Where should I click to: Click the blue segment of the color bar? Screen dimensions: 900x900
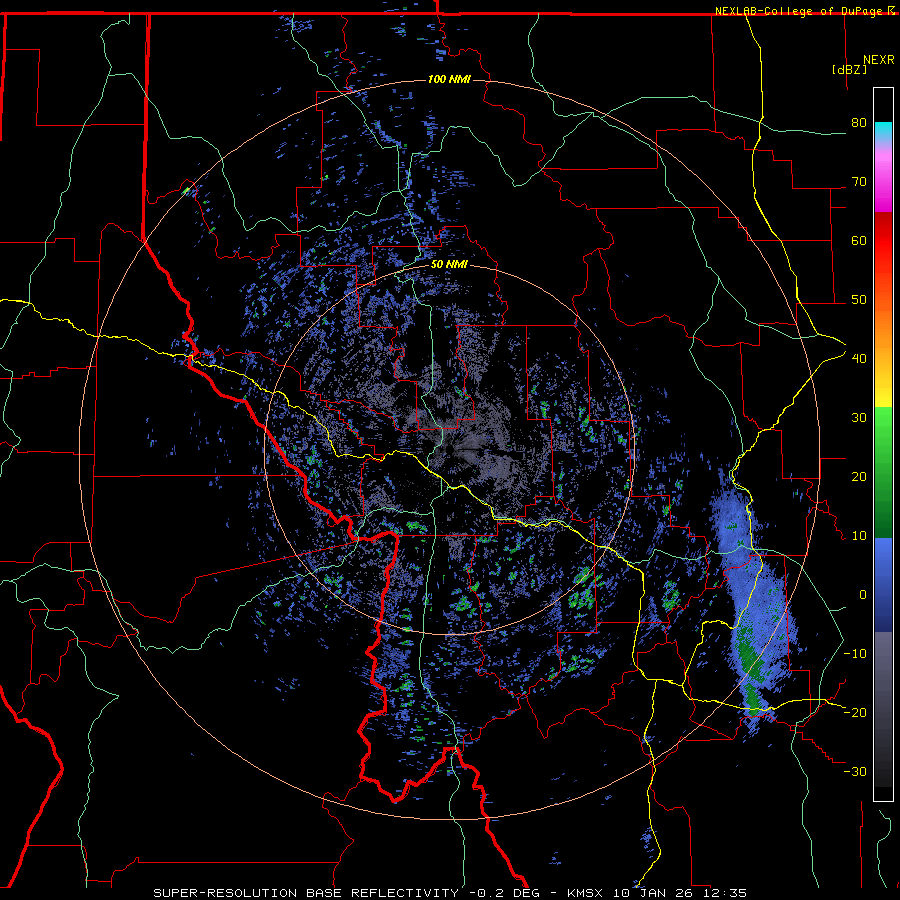pos(883,584)
